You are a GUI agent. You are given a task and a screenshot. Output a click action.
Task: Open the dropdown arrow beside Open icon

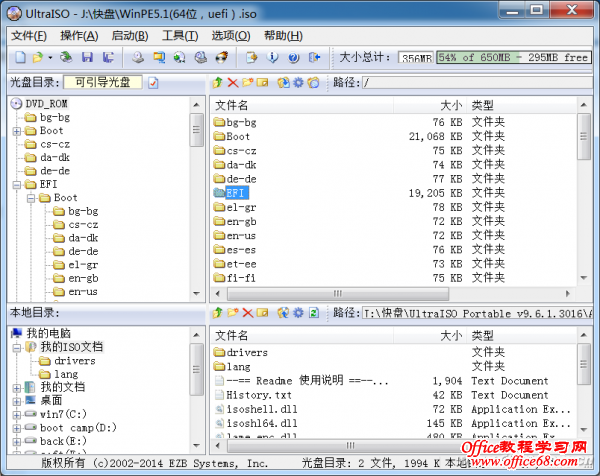click(50, 58)
